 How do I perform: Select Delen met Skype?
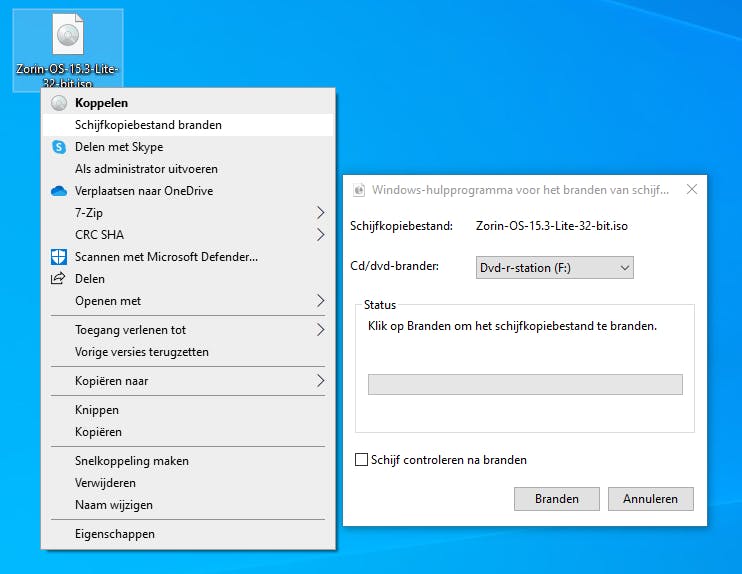(188, 147)
